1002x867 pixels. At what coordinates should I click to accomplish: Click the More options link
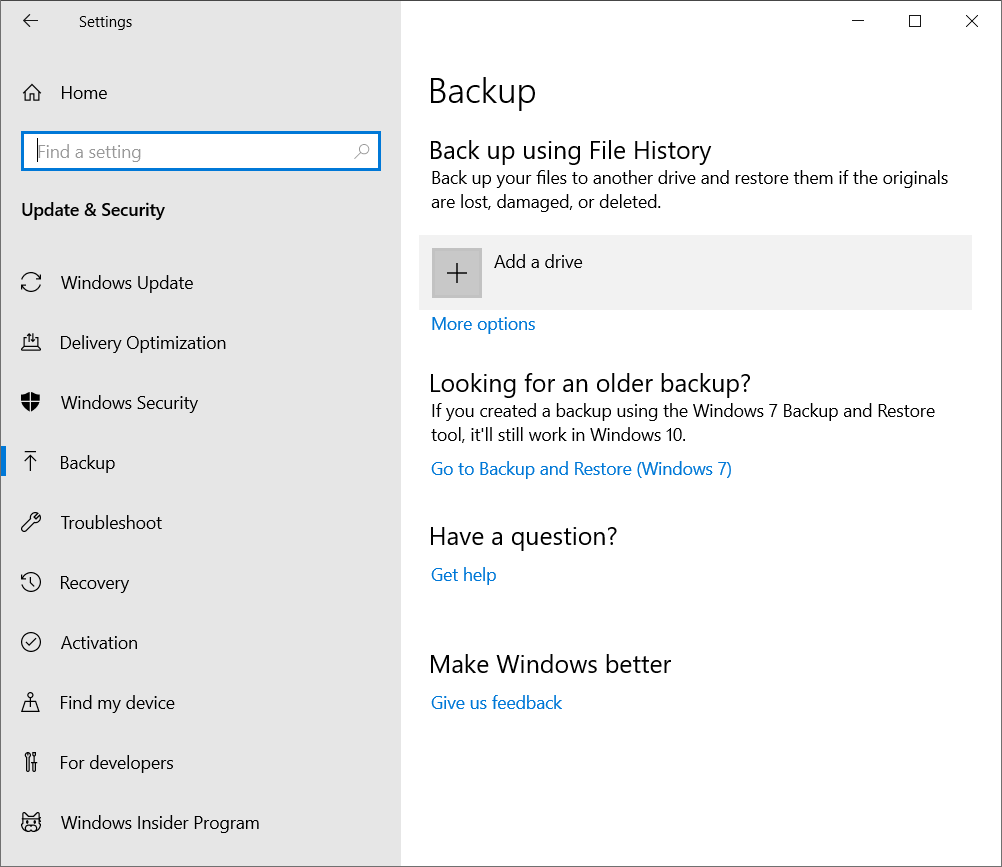483,324
